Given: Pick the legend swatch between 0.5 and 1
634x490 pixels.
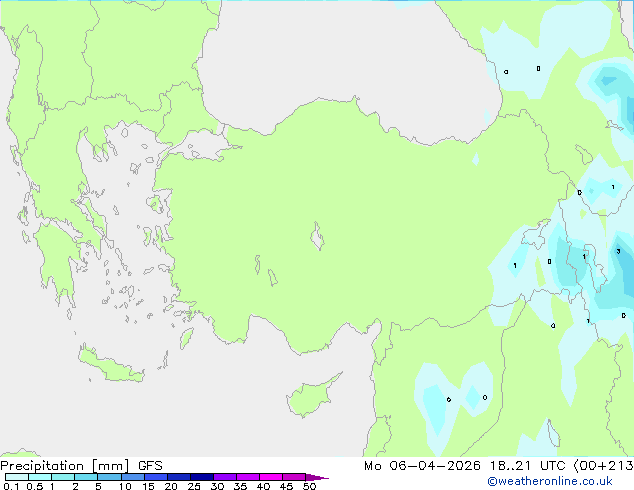Looking at the screenshot, I should click(x=40, y=477).
